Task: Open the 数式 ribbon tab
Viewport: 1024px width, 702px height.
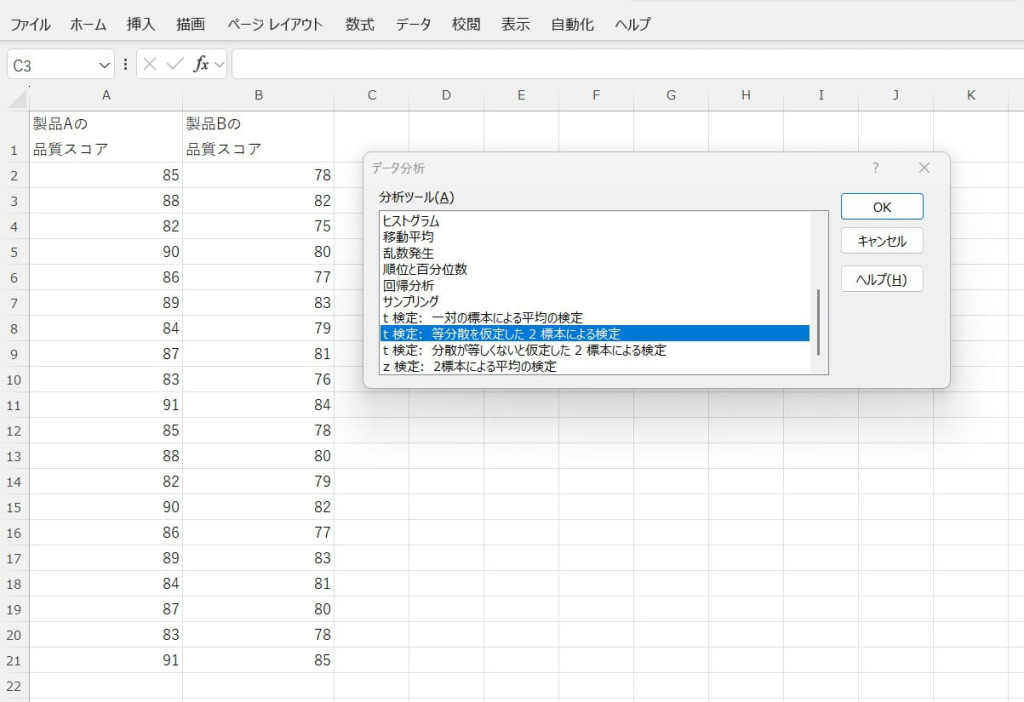Action: click(x=360, y=24)
